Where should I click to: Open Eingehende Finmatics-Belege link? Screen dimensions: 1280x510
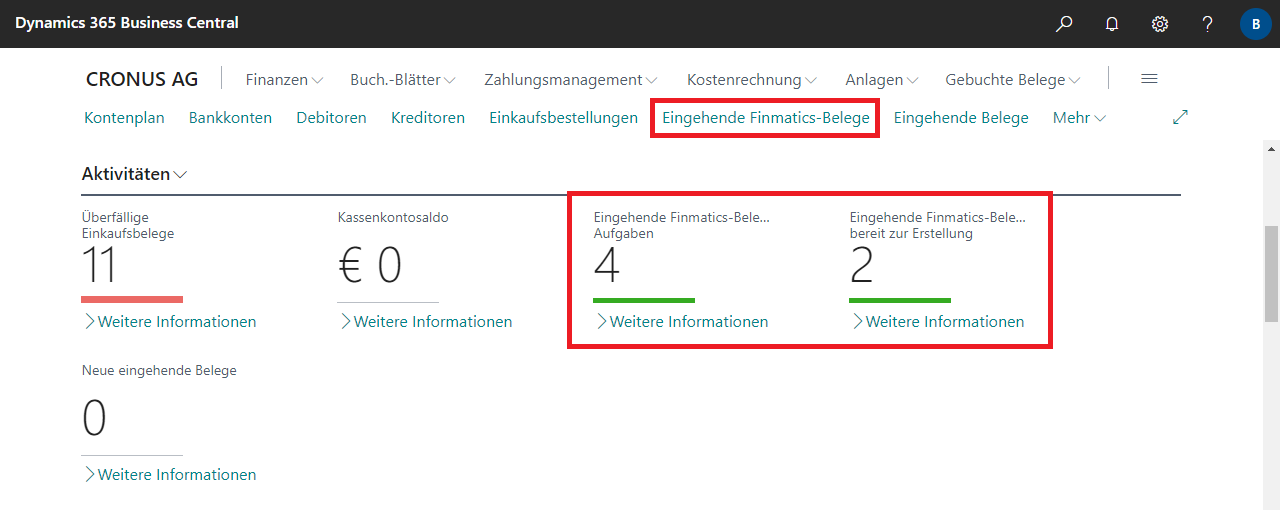click(x=765, y=118)
